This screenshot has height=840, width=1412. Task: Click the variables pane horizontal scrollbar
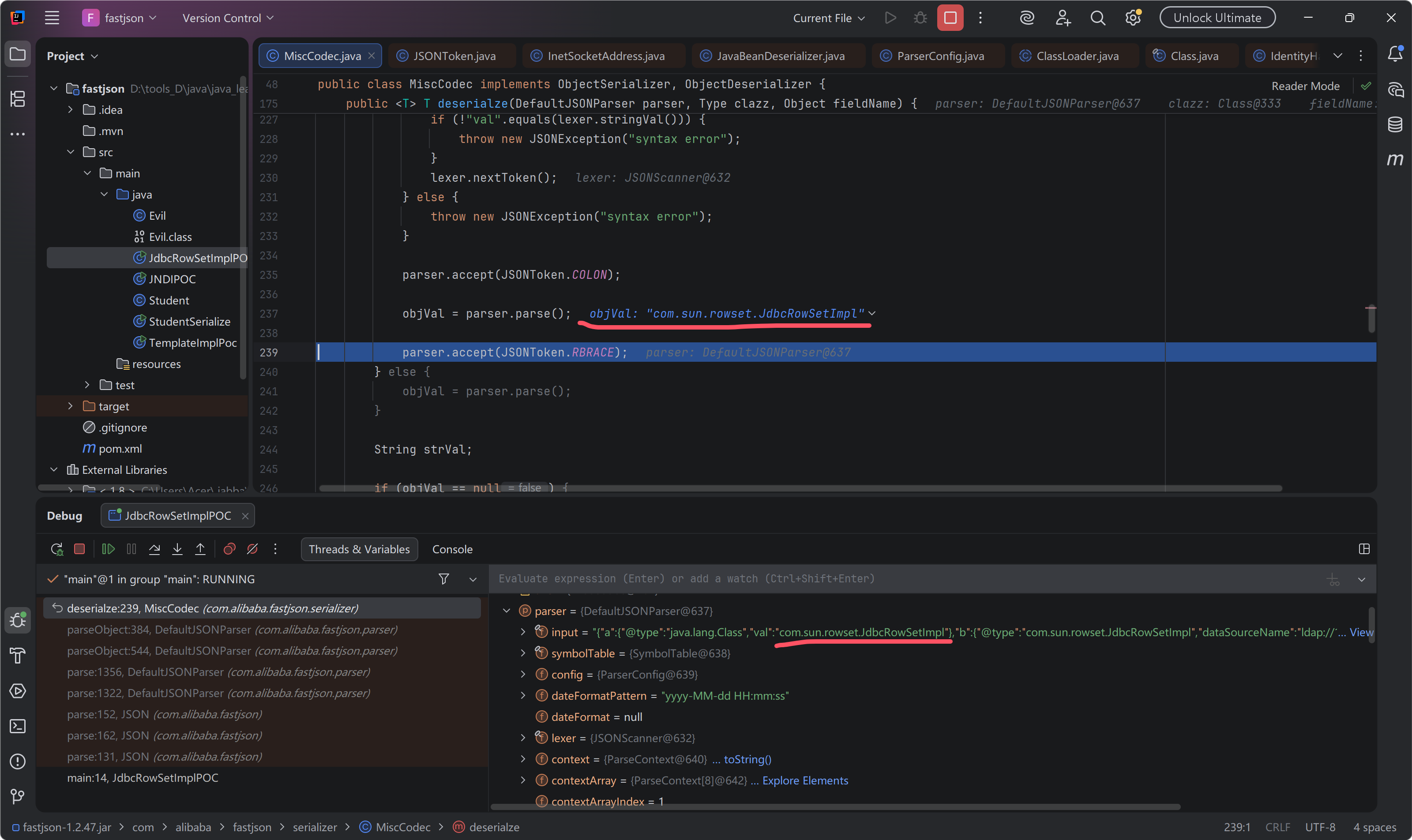pyautogui.click(x=835, y=806)
